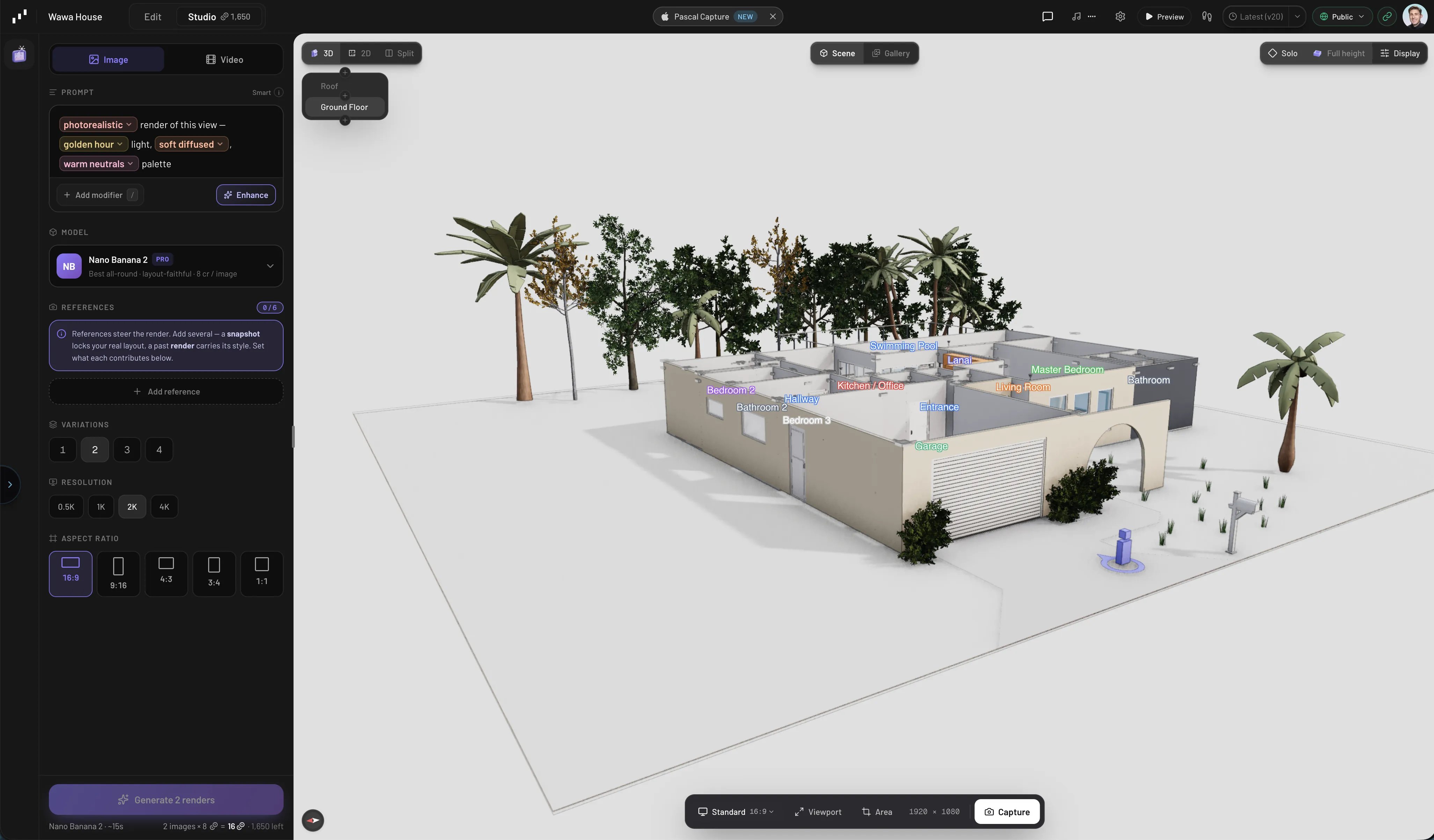Open the golden hour lighting dropdown
Image resolution: width=1434 pixels, height=840 pixels.
click(93, 145)
